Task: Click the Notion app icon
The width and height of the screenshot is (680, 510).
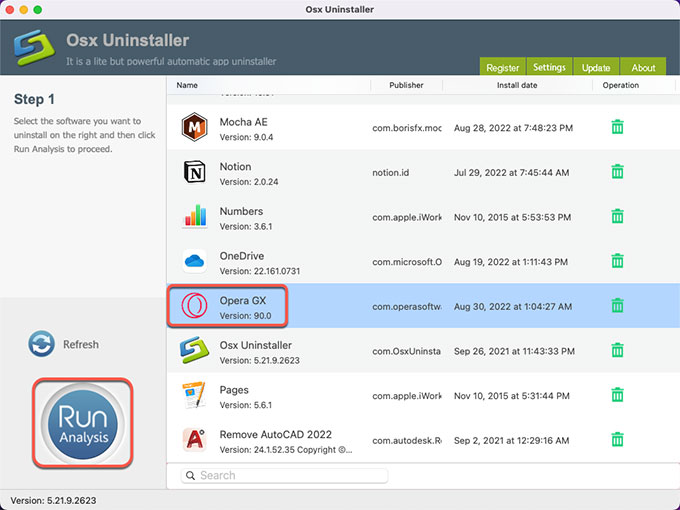Action: [x=195, y=172]
